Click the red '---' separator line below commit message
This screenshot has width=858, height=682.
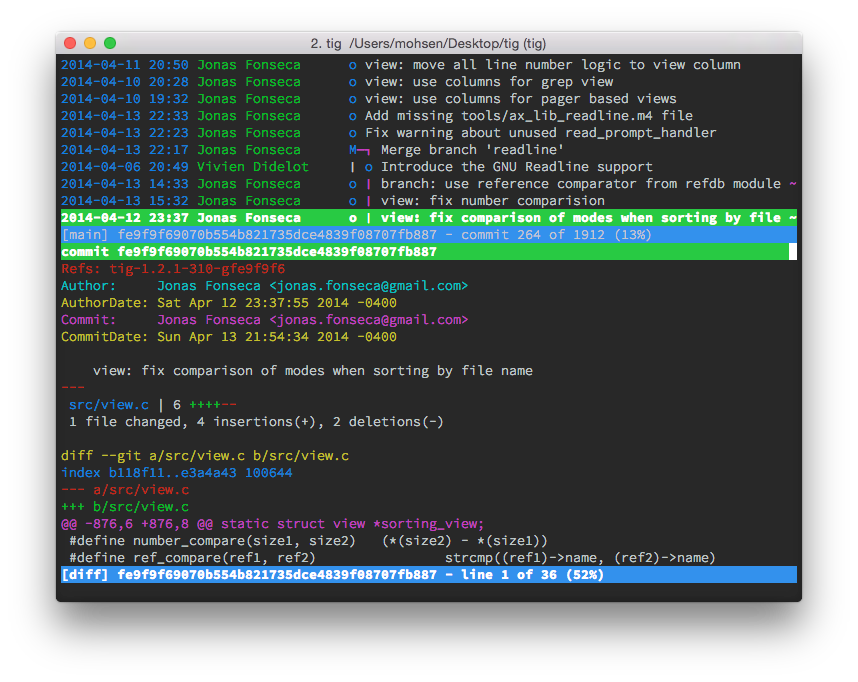click(73, 388)
